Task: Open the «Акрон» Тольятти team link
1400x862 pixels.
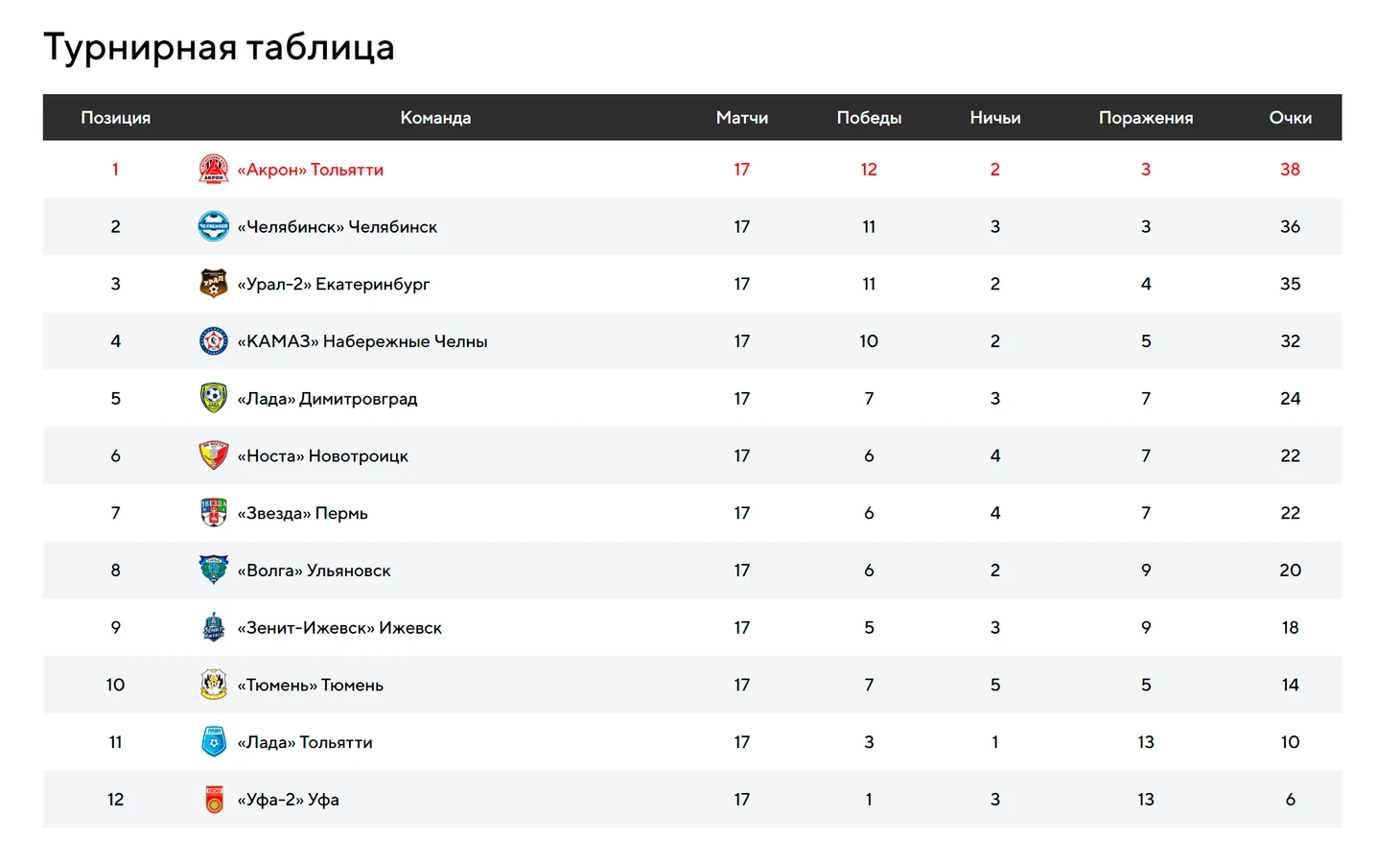Action: point(311,170)
